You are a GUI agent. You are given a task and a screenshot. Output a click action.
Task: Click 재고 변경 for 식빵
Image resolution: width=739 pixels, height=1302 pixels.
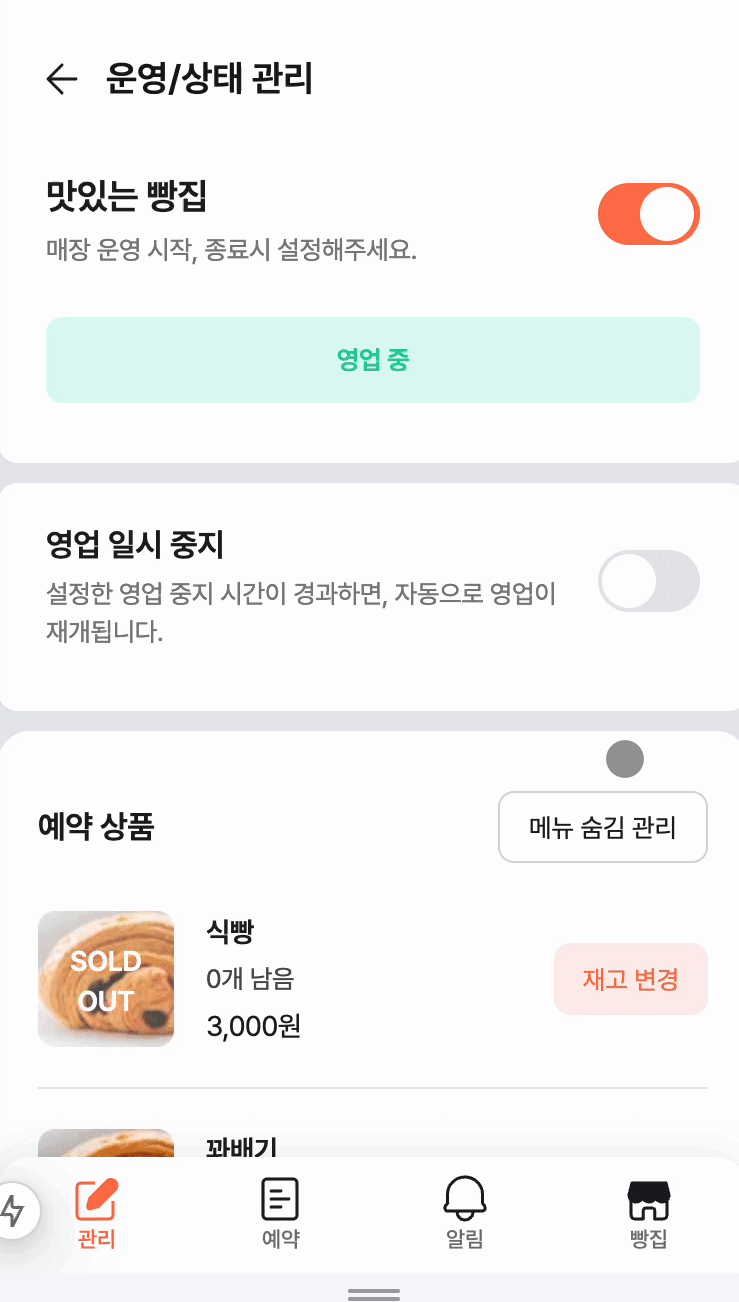point(631,979)
